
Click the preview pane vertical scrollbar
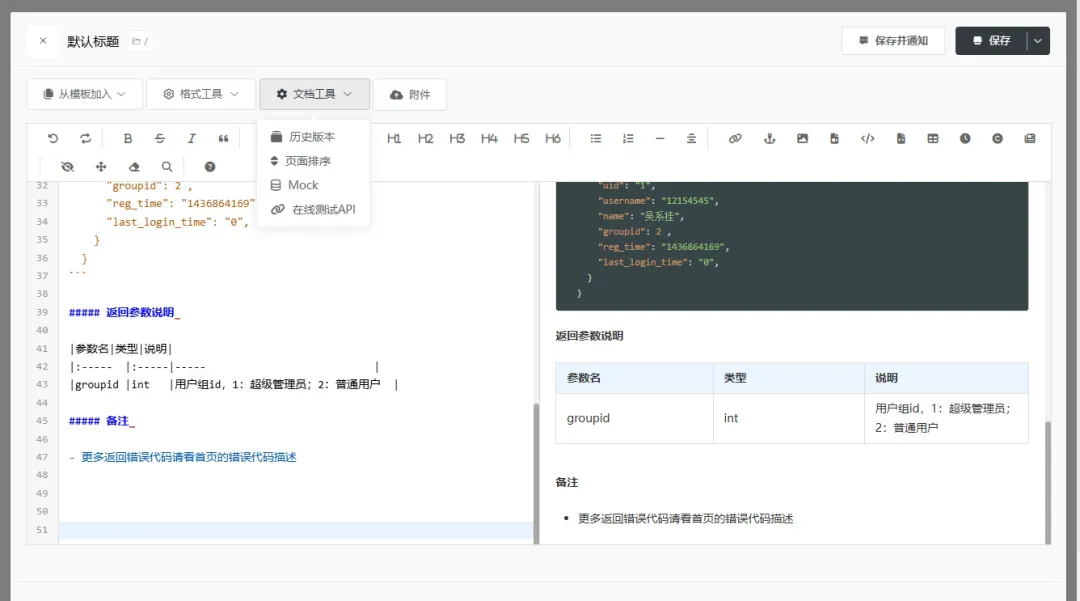pos(1048,480)
